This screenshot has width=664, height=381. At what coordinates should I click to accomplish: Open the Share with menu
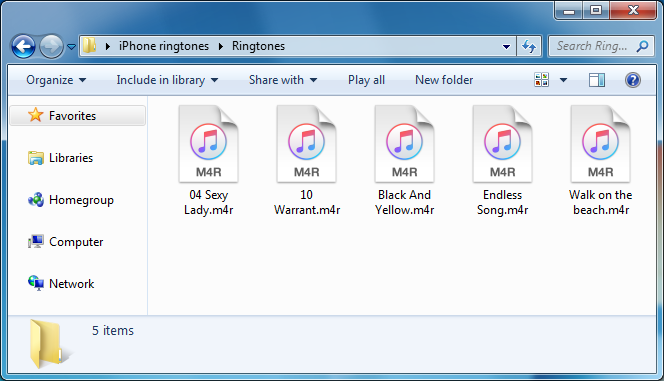pyautogui.click(x=283, y=80)
